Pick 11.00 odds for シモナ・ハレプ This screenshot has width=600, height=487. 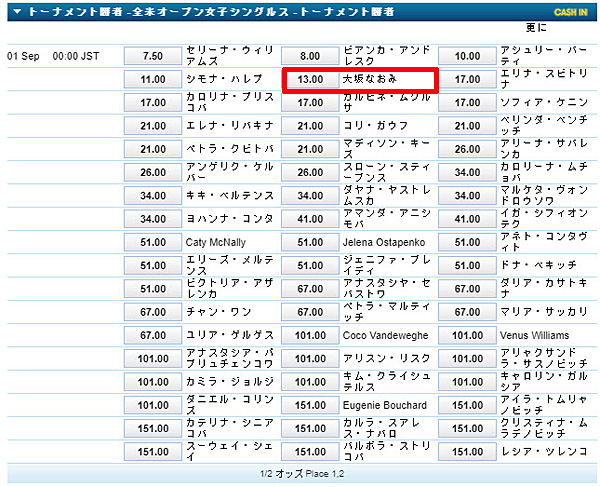tap(153, 79)
